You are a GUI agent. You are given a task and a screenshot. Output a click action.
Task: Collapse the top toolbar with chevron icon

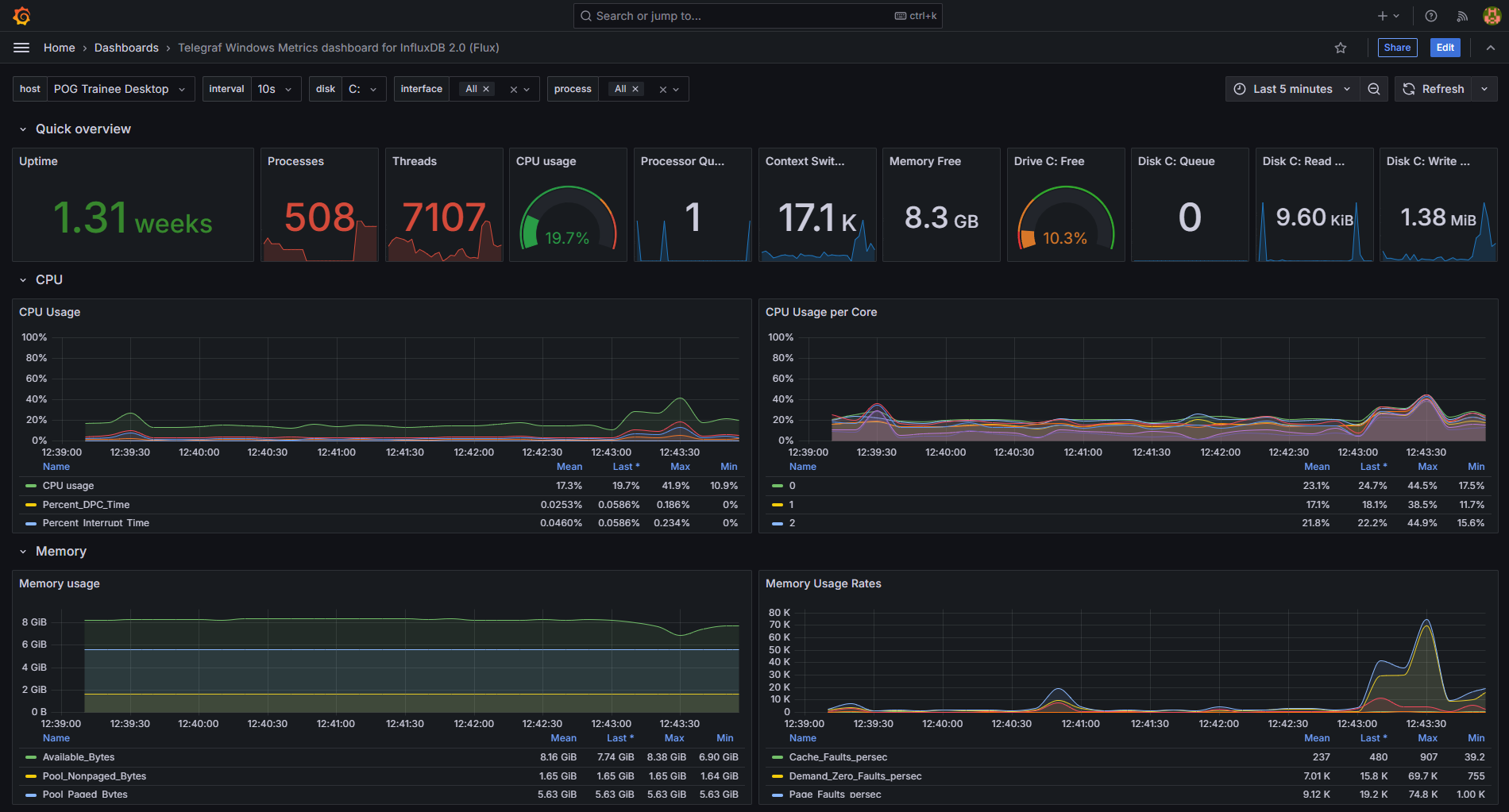coord(1491,48)
